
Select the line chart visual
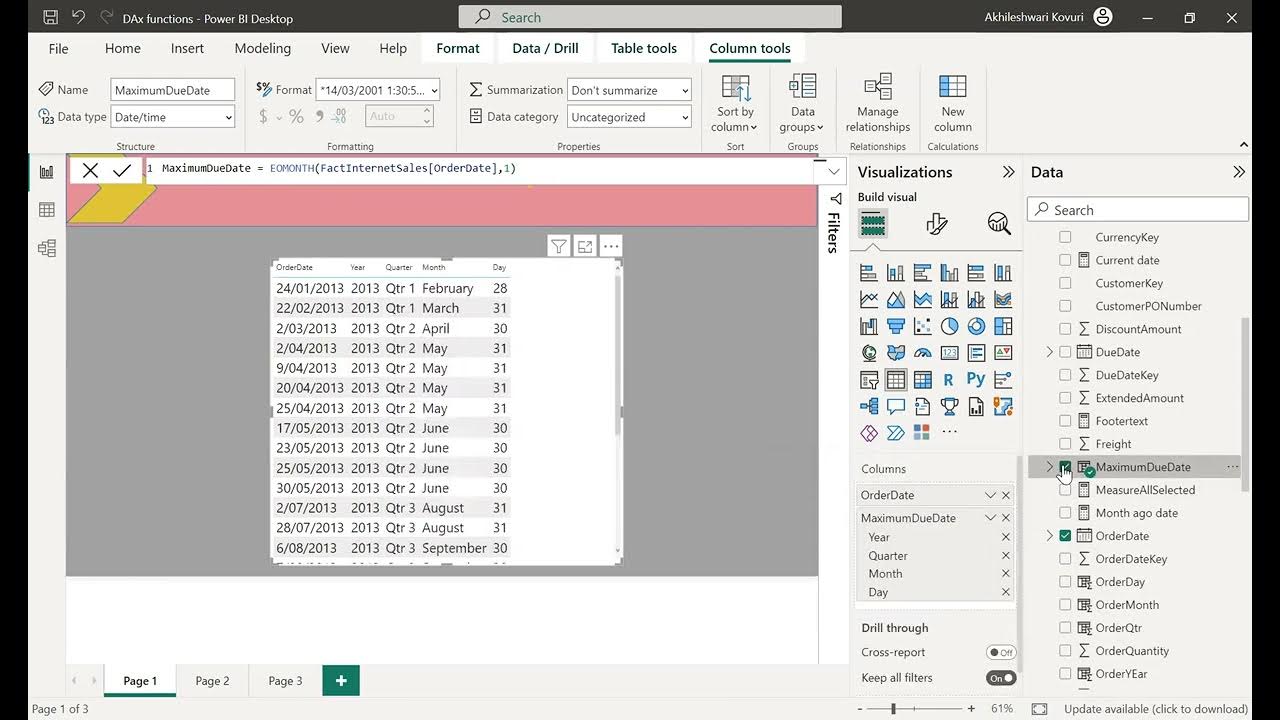point(868,299)
